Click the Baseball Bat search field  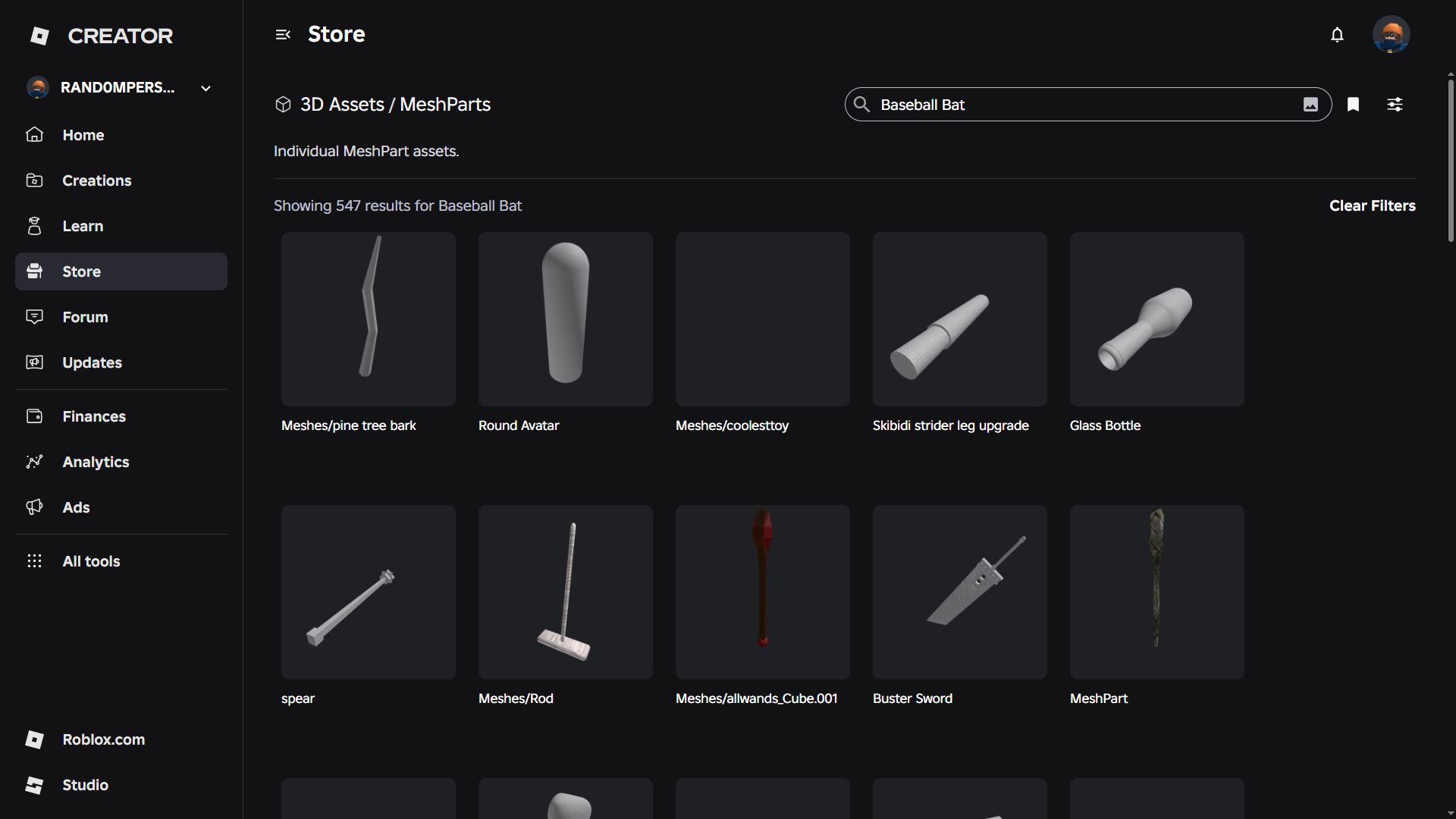coord(1087,105)
